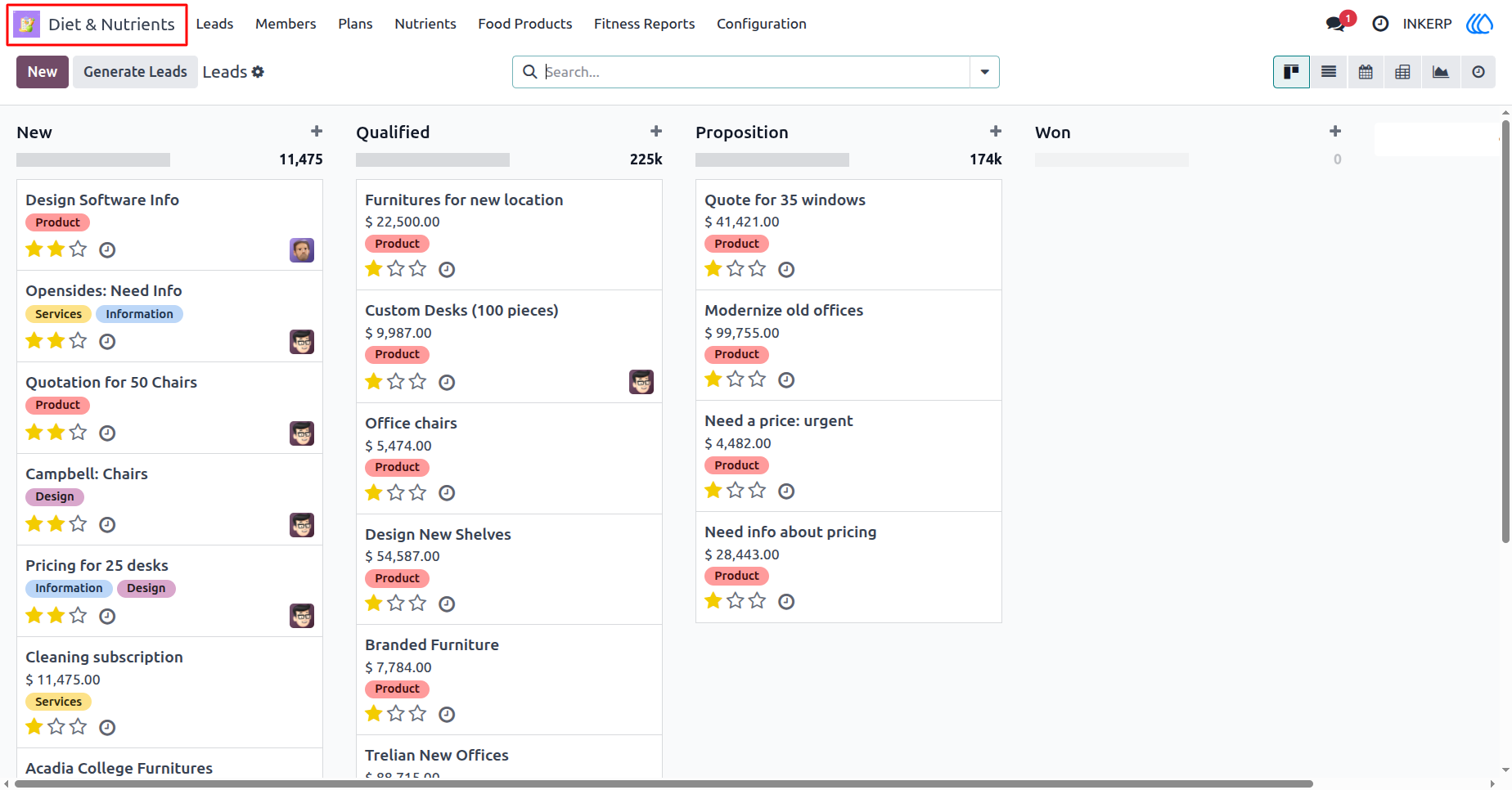
Task: Open activity clock on Office chairs card
Action: [x=447, y=493]
